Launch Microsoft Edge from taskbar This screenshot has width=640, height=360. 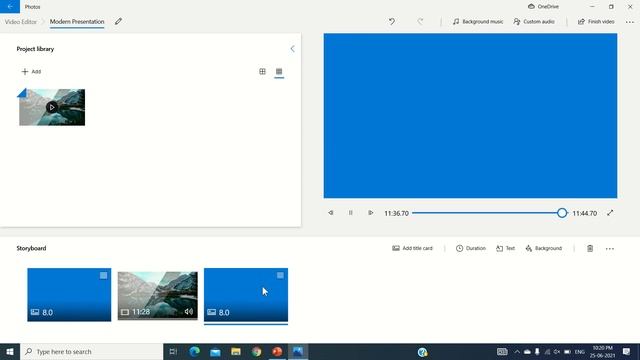coord(195,351)
